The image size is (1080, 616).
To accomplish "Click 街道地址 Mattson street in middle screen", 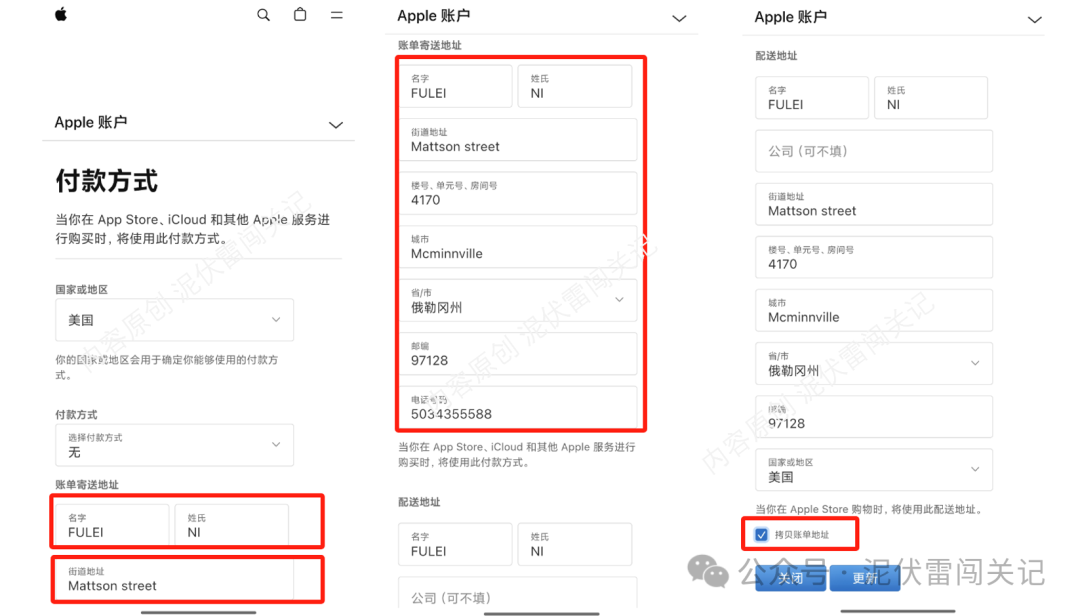I will pos(518,140).
